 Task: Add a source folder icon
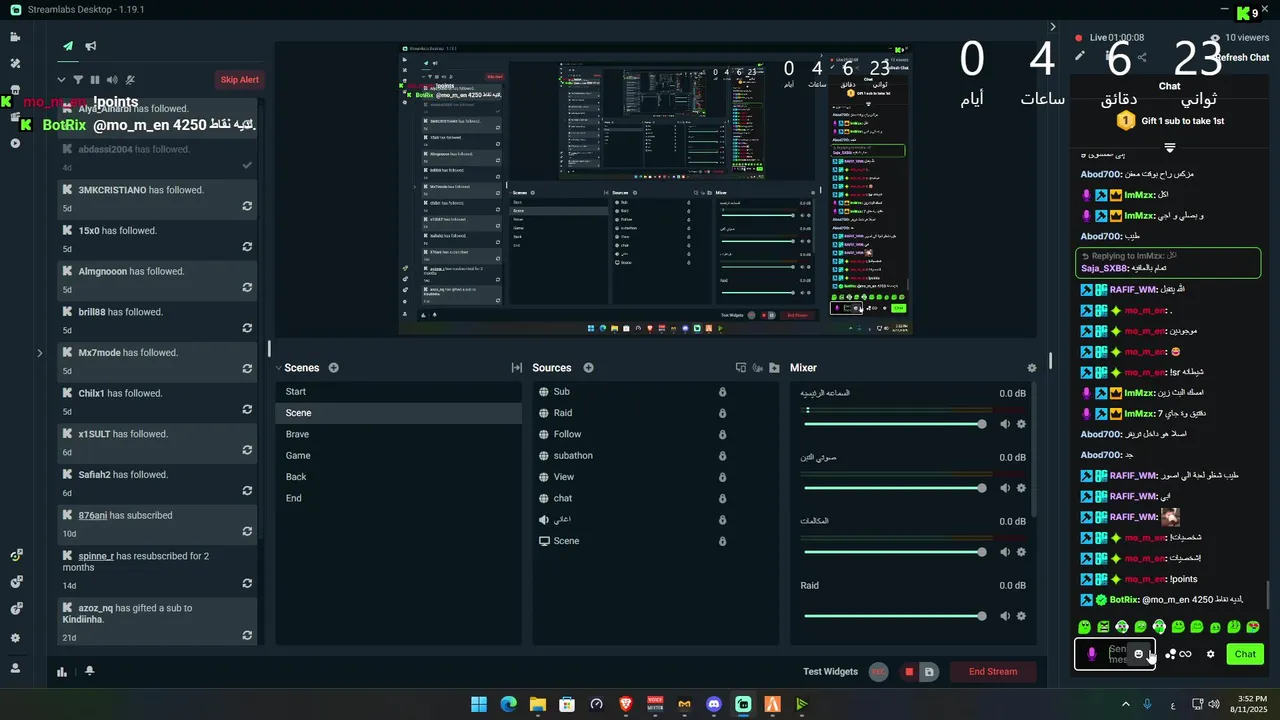click(x=774, y=368)
